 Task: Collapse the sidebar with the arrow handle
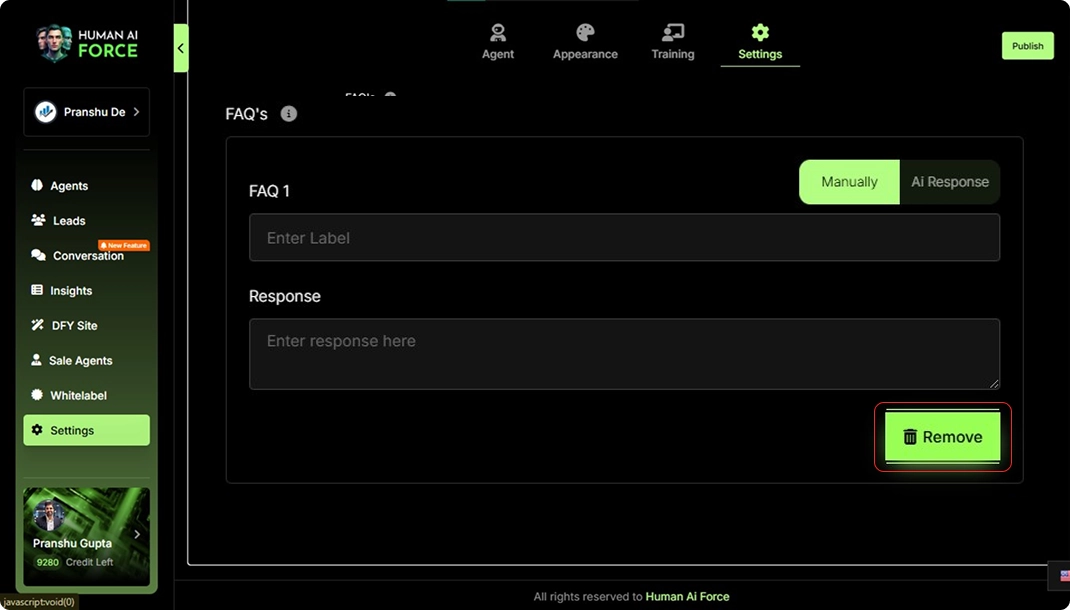click(x=181, y=48)
